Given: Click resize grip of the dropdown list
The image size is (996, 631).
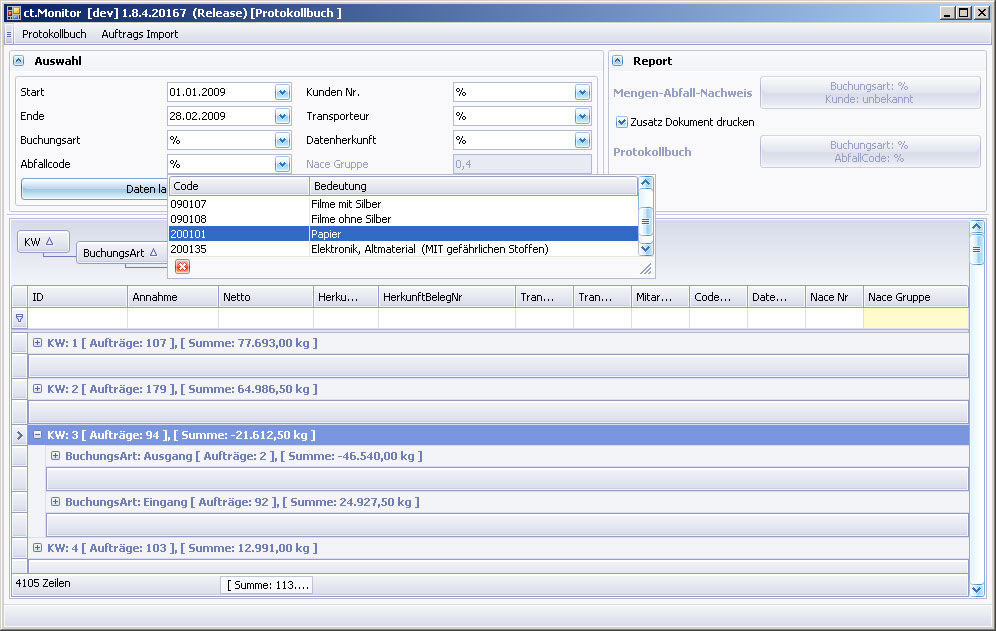Looking at the screenshot, I should [645, 268].
